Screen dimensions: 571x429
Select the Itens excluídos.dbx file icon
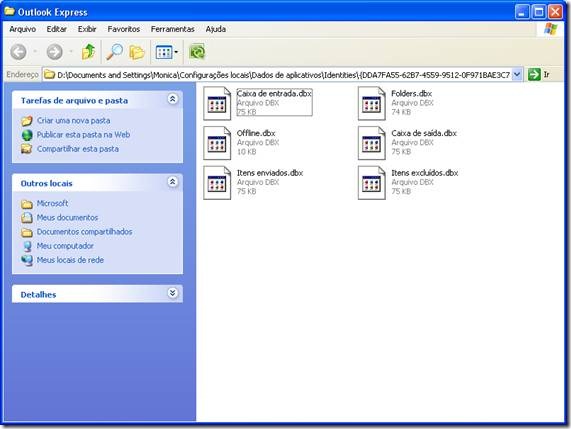372,183
